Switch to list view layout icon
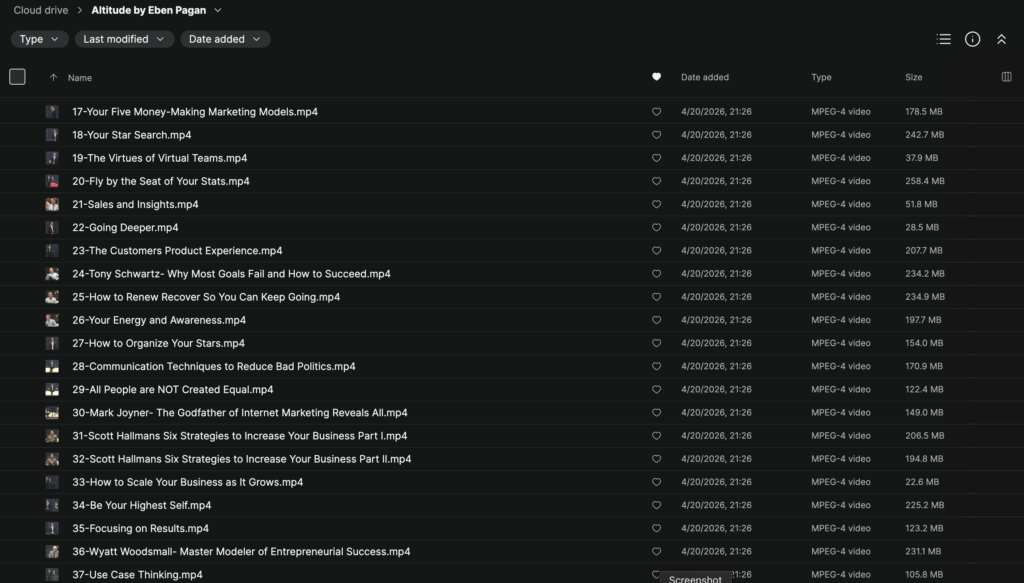This screenshot has width=1024, height=583. pyautogui.click(x=943, y=39)
